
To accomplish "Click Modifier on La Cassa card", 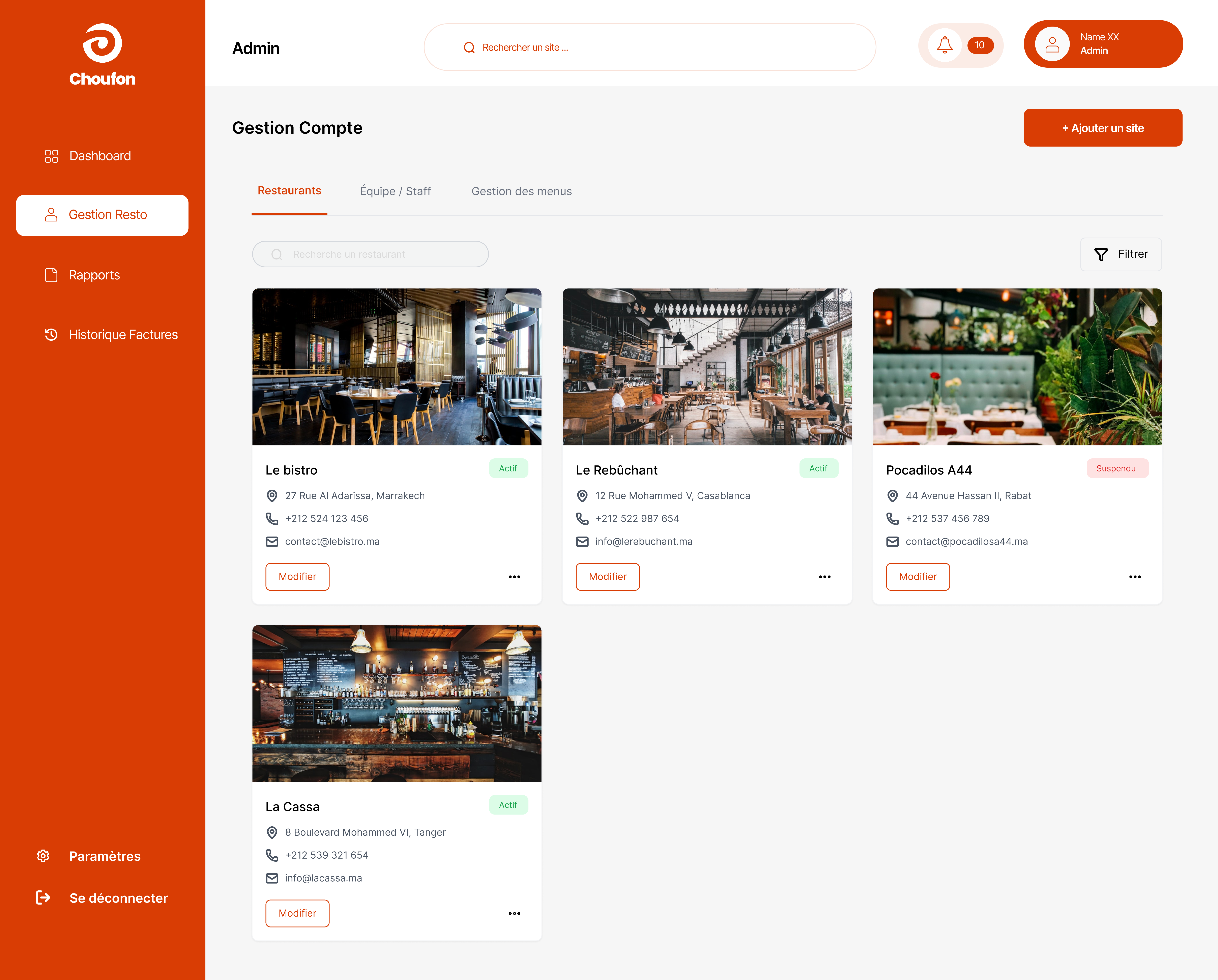I will 297,913.
